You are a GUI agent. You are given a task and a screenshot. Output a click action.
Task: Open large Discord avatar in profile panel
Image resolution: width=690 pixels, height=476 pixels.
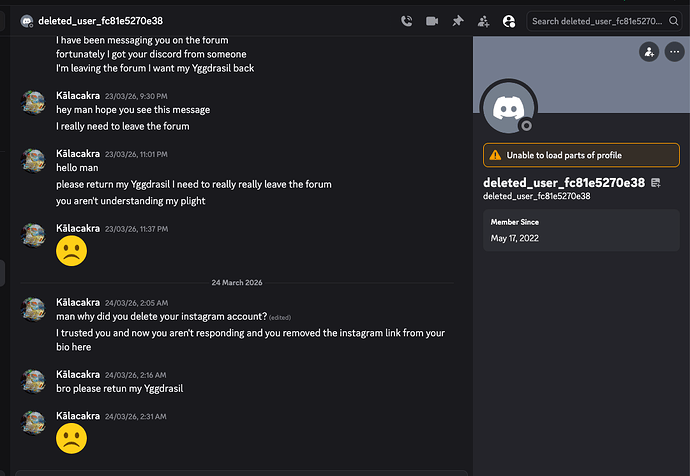coord(509,106)
